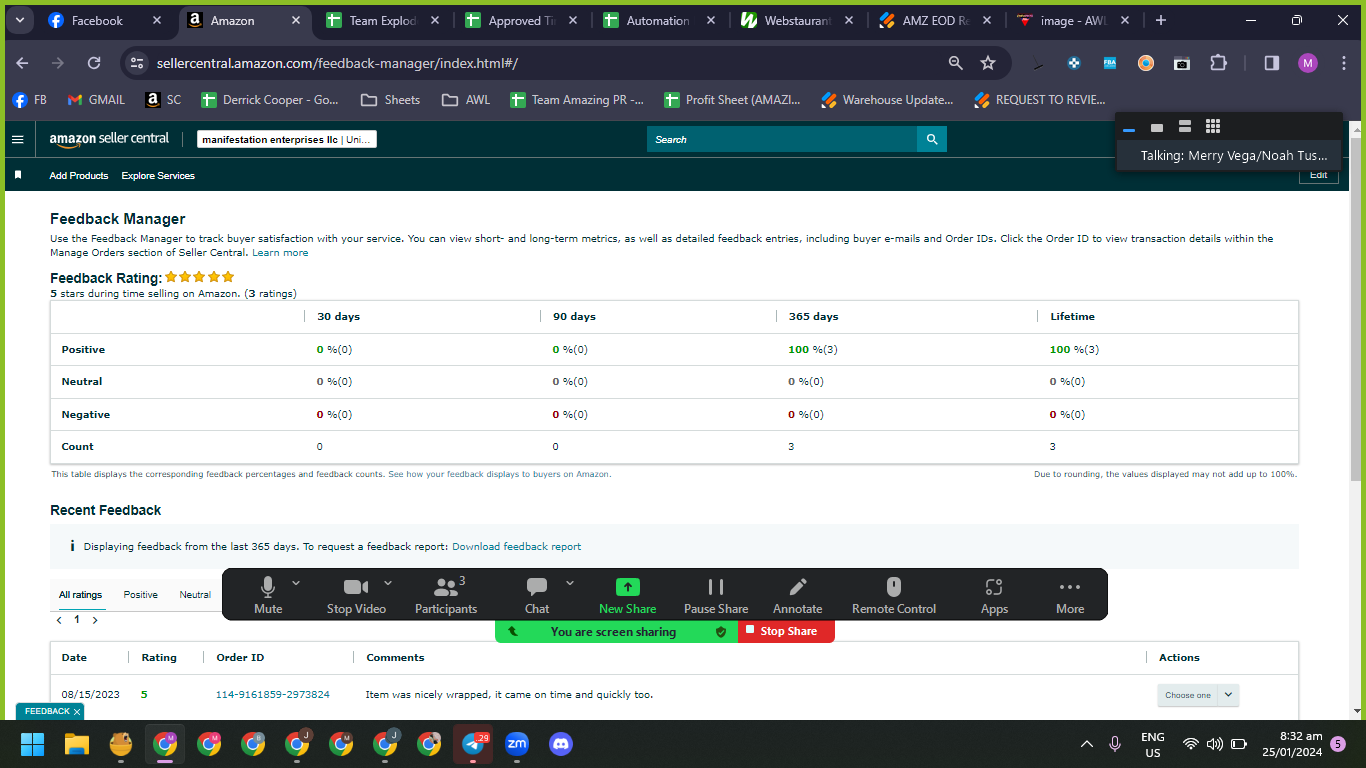Screen dimensions: 1366x768
Task: Go to the previous feedback page arrow
Action: (x=59, y=620)
